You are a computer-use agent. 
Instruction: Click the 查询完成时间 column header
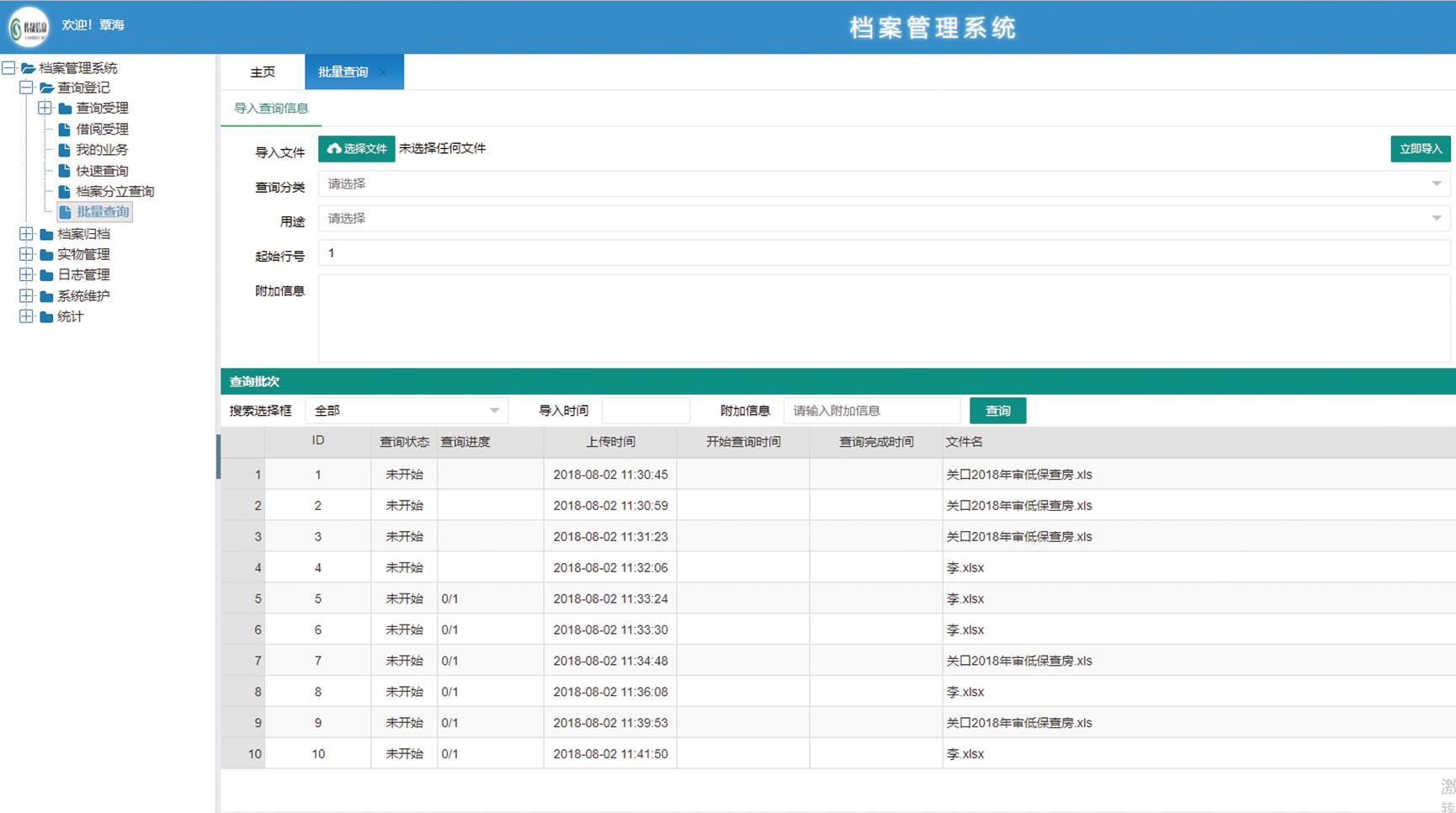point(876,442)
